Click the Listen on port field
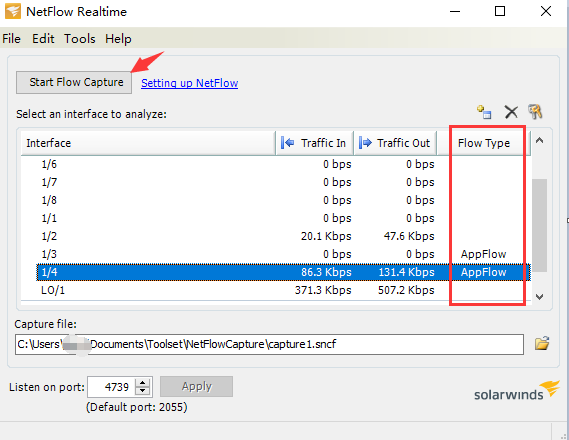This screenshot has height=440, width=569. (x=111, y=387)
